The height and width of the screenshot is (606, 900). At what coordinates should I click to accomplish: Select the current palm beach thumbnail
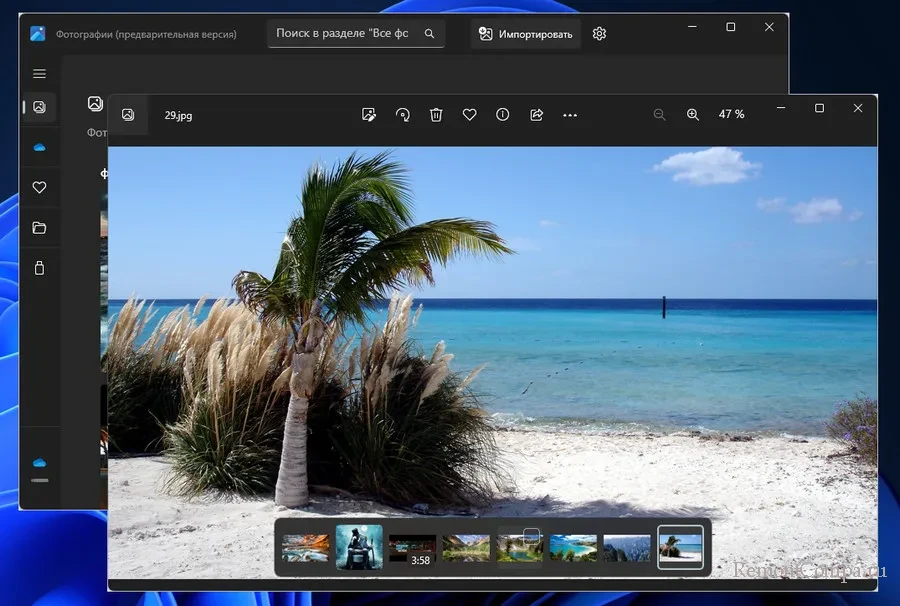coord(680,547)
